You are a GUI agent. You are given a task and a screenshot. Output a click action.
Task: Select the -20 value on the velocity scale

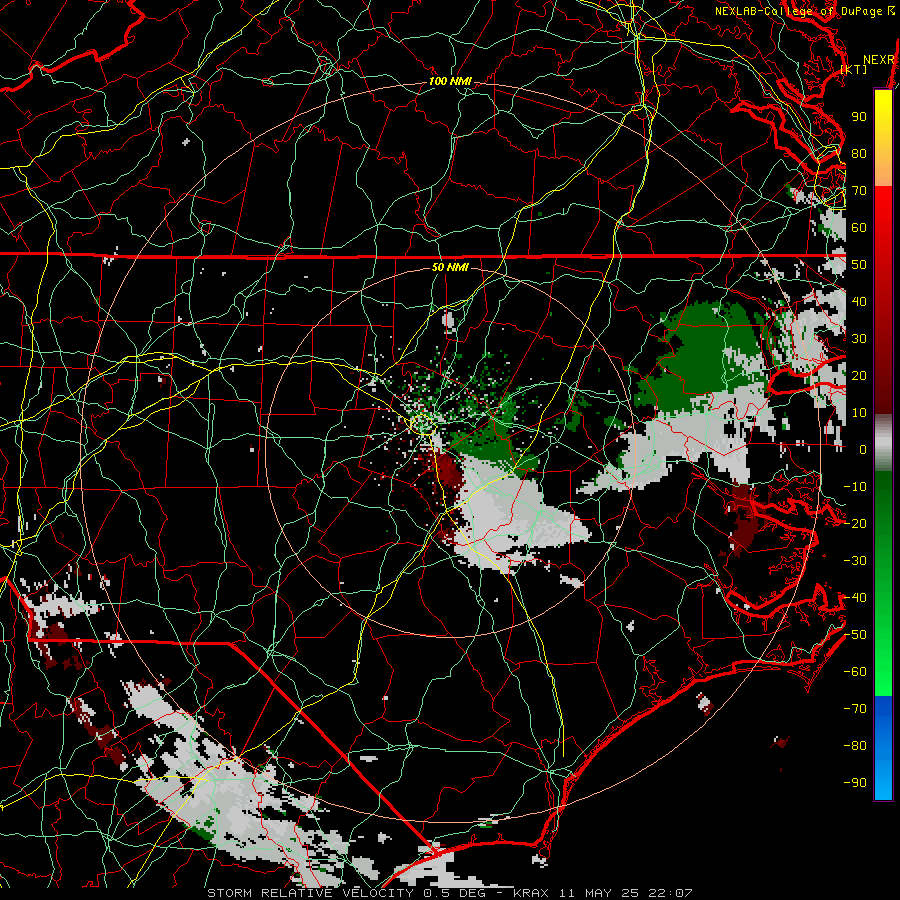click(x=855, y=523)
